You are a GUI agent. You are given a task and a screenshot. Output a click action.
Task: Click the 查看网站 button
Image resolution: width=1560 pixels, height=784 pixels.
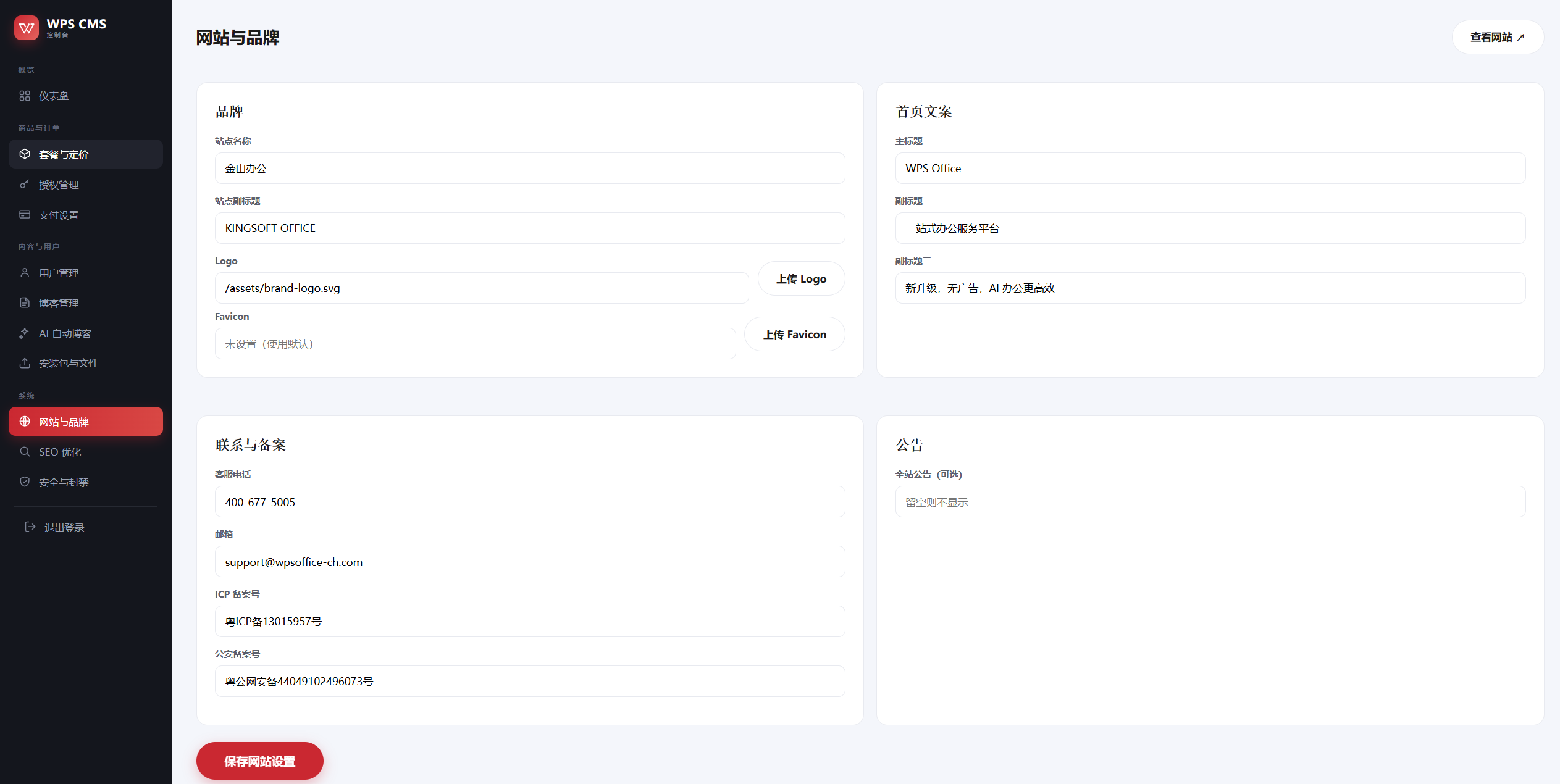tap(1498, 37)
